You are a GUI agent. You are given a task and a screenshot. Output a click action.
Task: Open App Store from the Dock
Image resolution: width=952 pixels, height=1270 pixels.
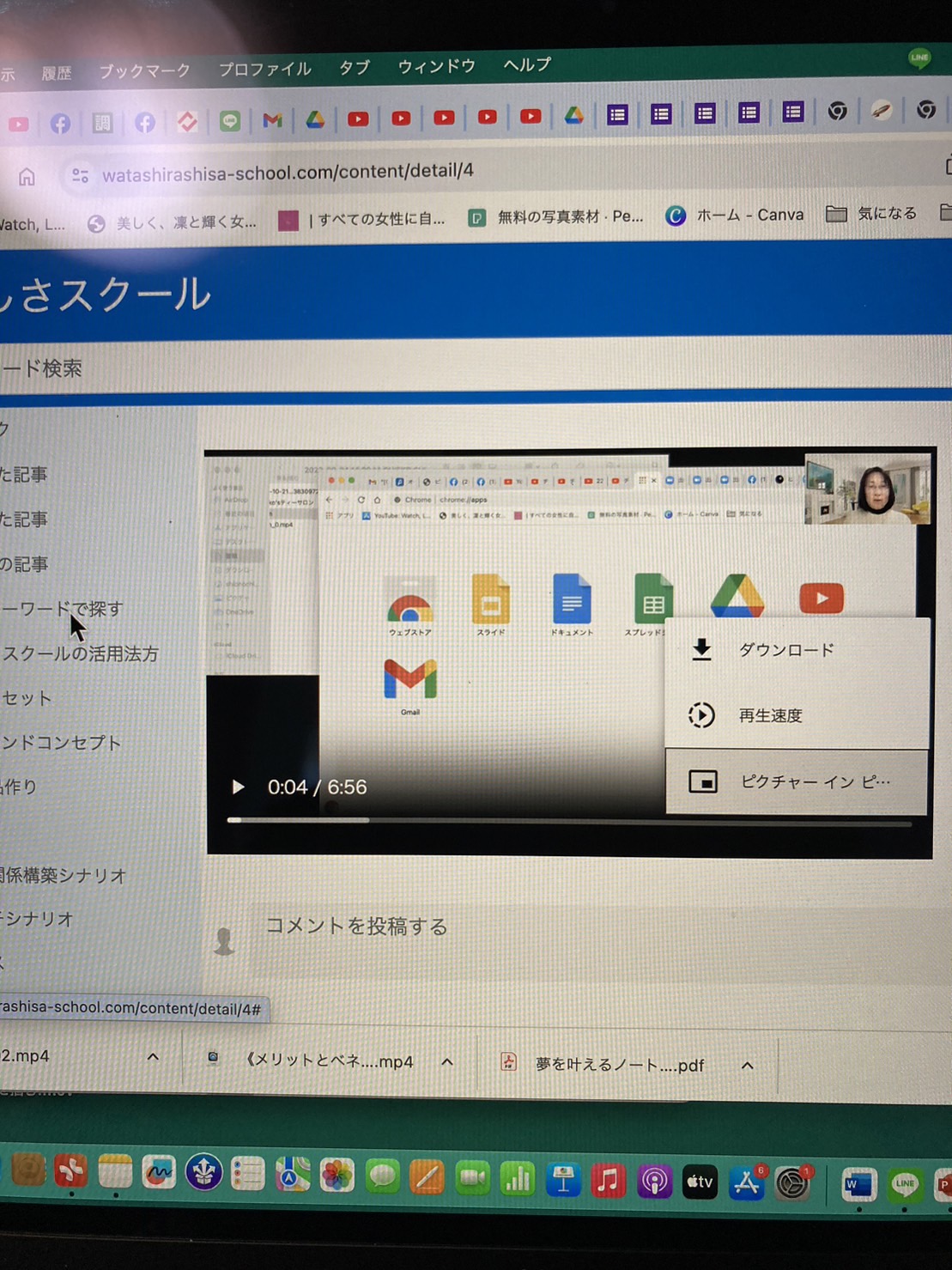pyautogui.click(x=746, y=1183)
